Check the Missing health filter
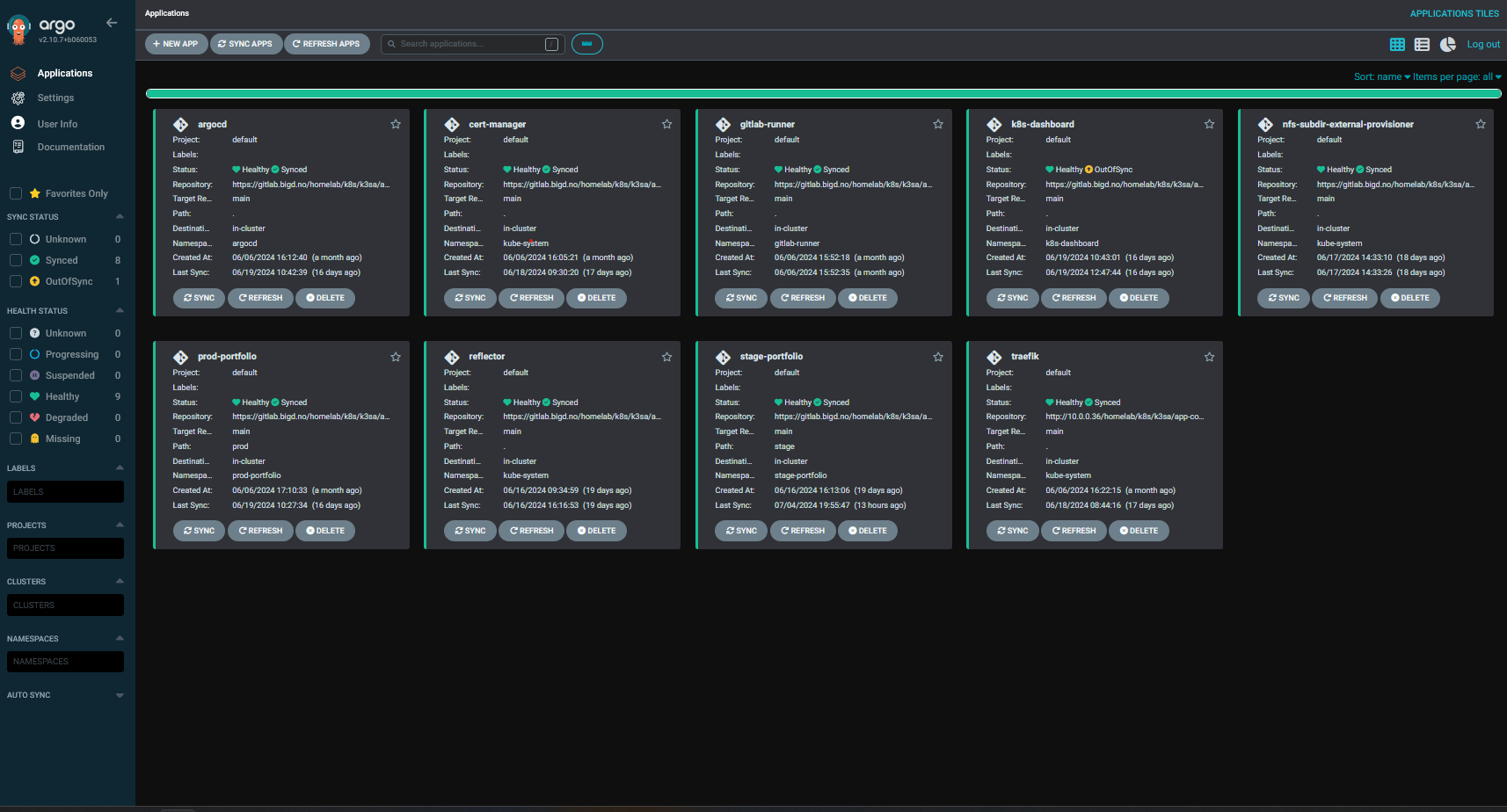Image resolution: width=1507 pixels, height=812 pixels. [15, 439]
